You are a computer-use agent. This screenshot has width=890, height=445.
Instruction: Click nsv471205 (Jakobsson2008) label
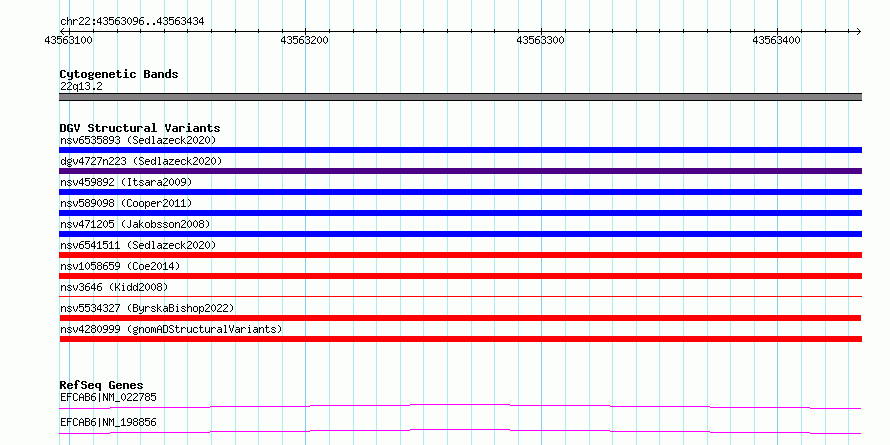(x=135, y=224)
